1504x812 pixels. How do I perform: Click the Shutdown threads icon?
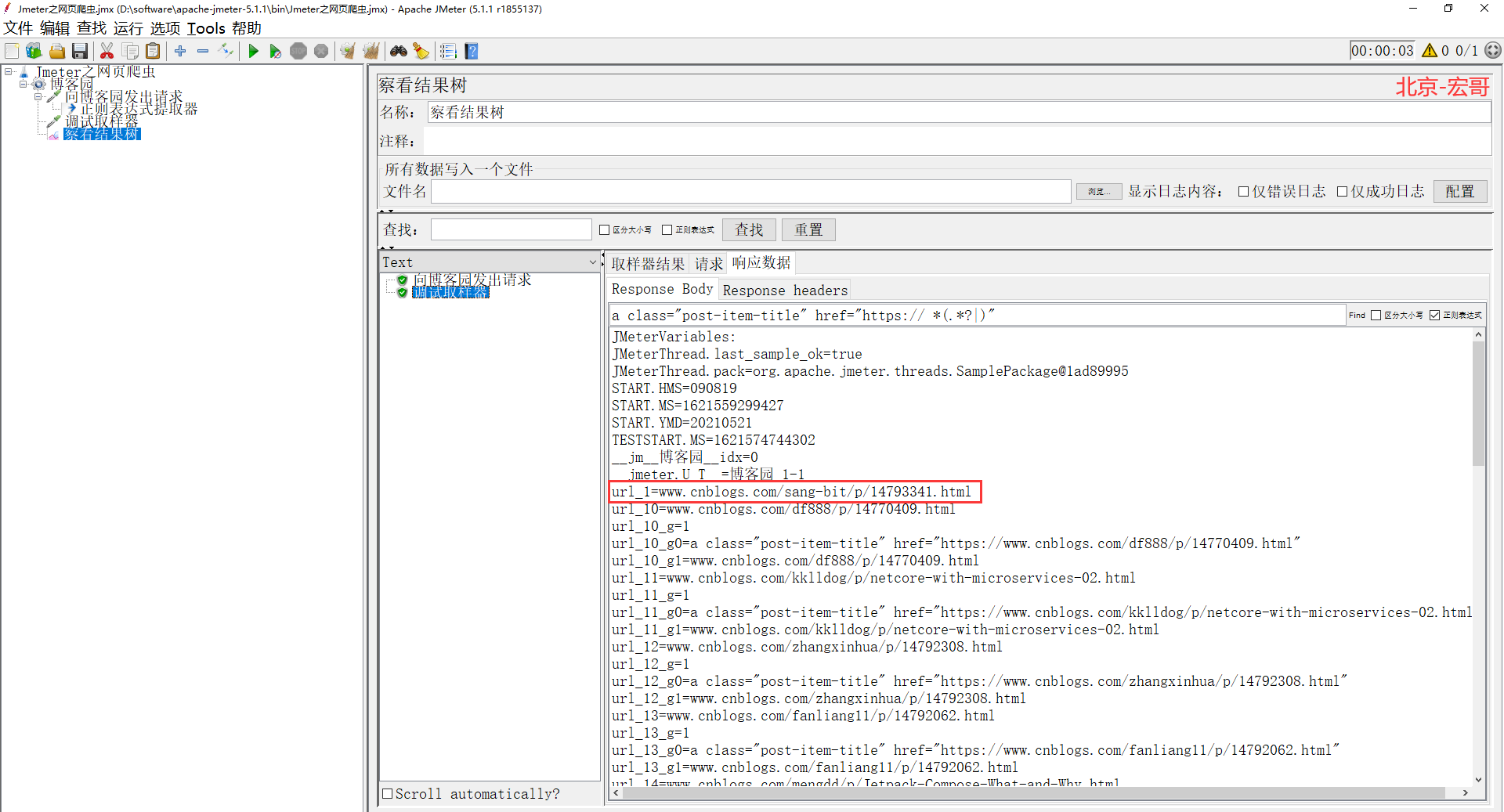(x=321, y=51)
